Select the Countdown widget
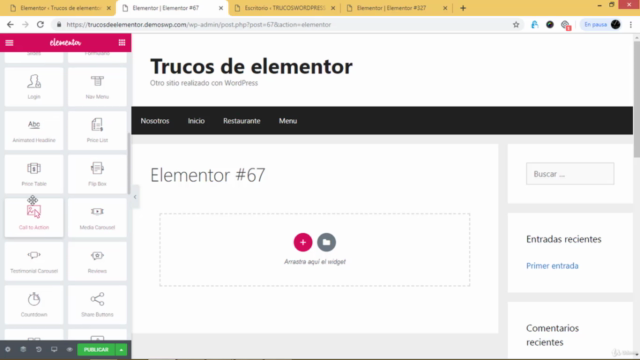The height and width of the screenshot is (360, 640). tap(34, 305)
